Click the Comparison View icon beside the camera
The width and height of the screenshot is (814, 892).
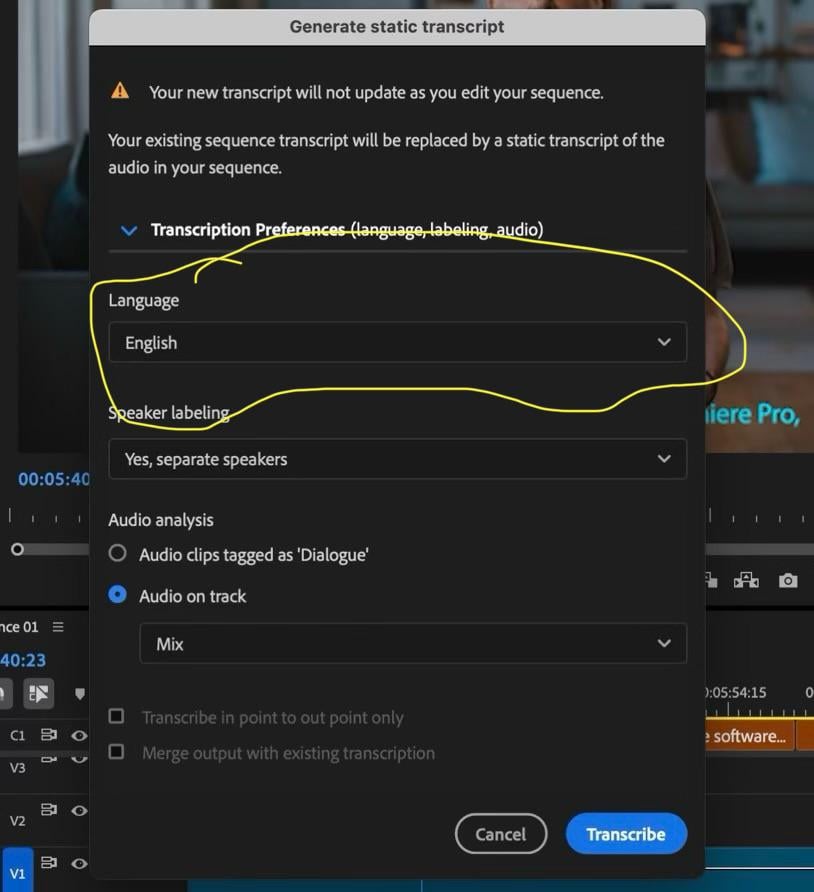(746, 580)
